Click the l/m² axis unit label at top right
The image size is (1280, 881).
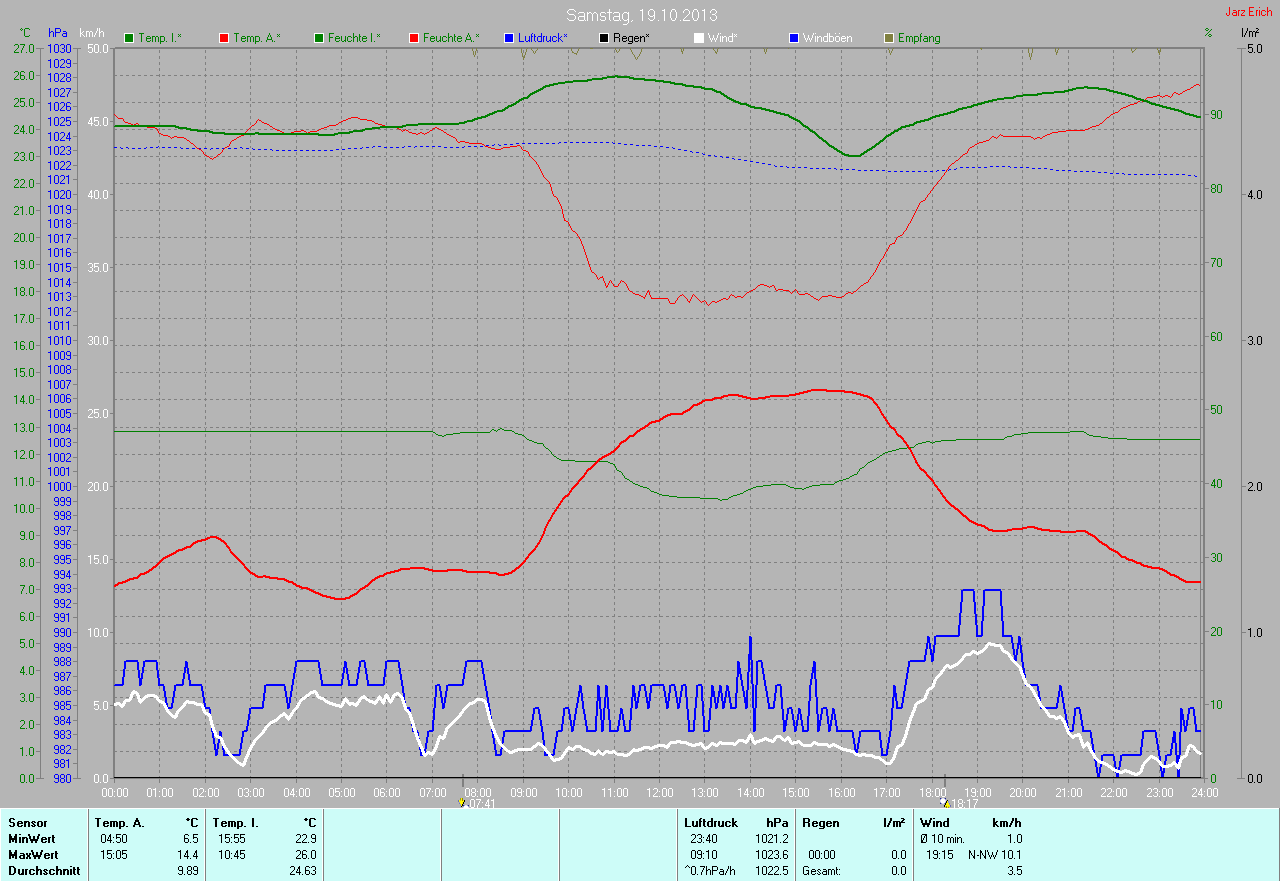coord(1250,33)
